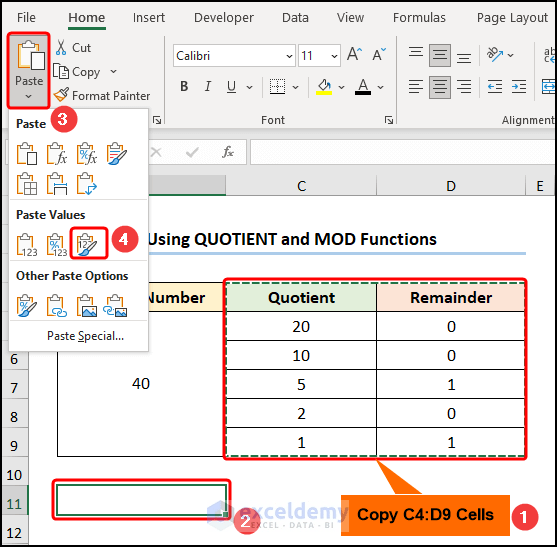Toggle Align Left for text

[416, 86]
